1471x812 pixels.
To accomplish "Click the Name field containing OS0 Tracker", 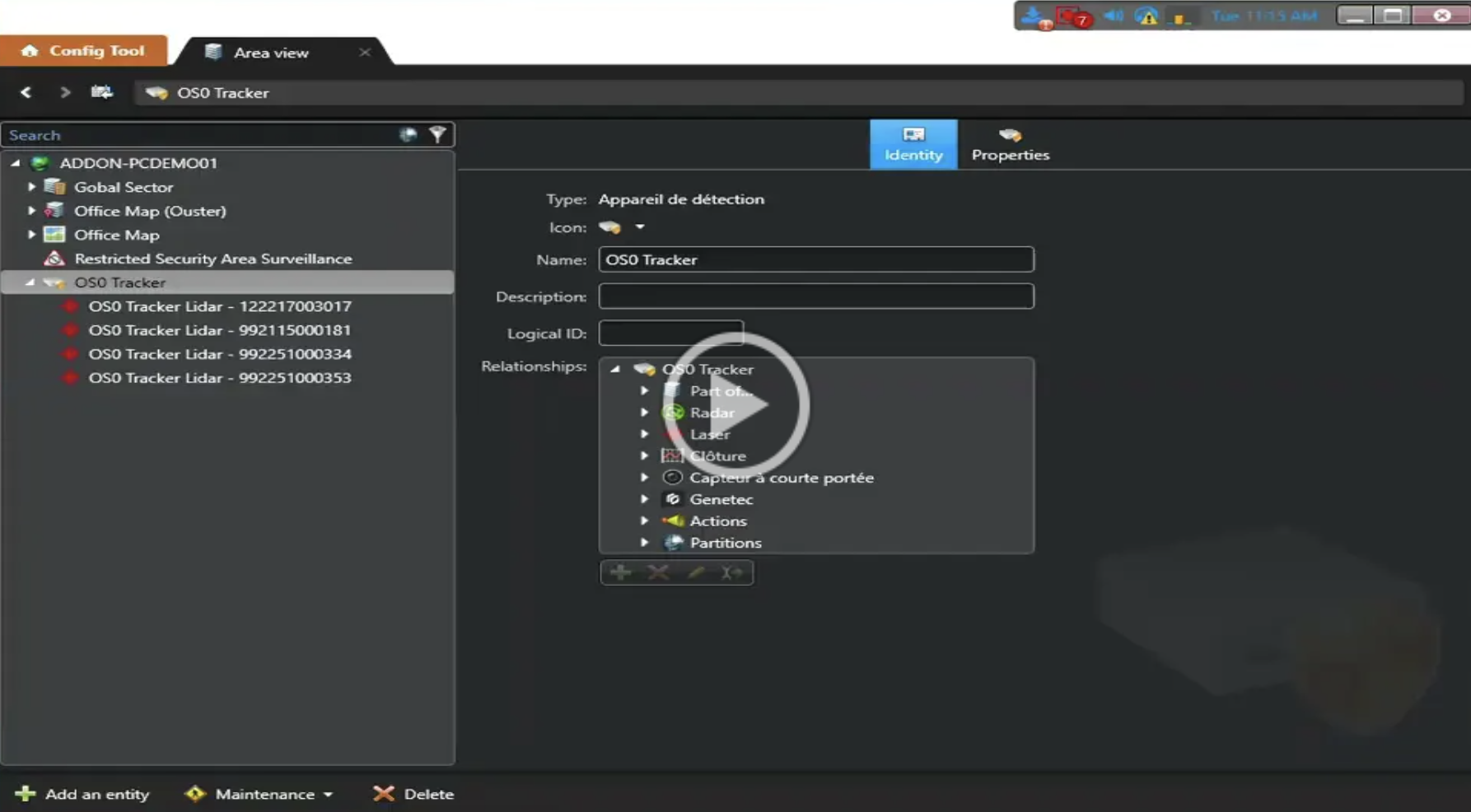I will pyautogui.click(x=816, y=259).
